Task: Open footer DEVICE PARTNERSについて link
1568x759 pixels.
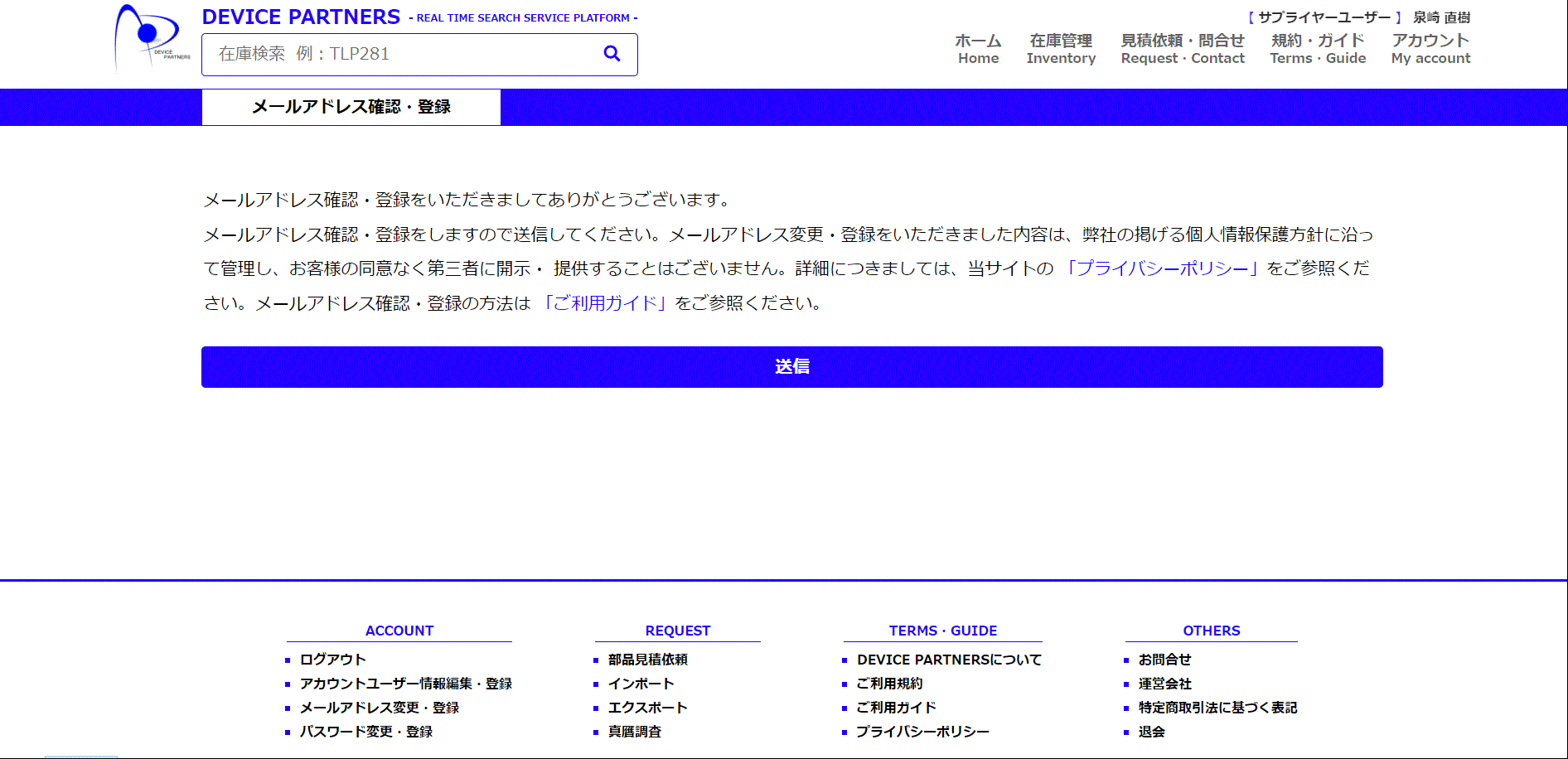Action: [x=949, y=660]
